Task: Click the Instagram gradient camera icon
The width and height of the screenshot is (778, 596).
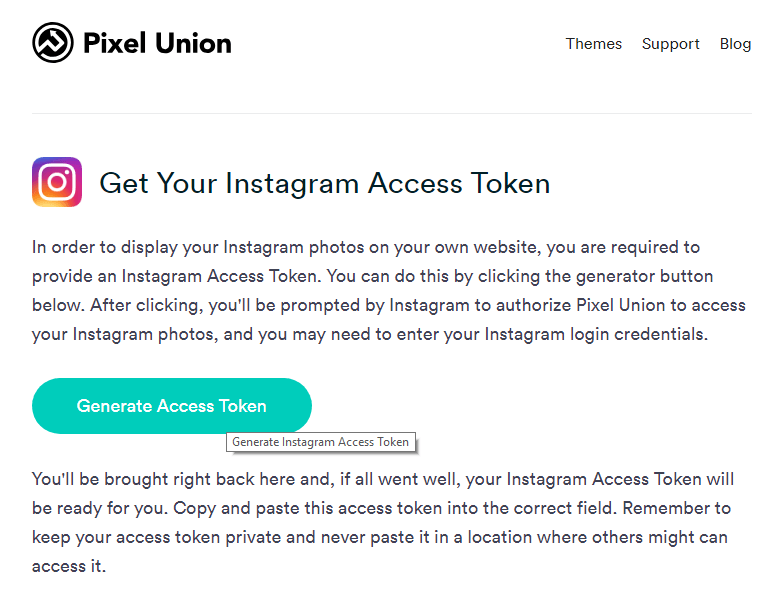Action: pos(57,182)
